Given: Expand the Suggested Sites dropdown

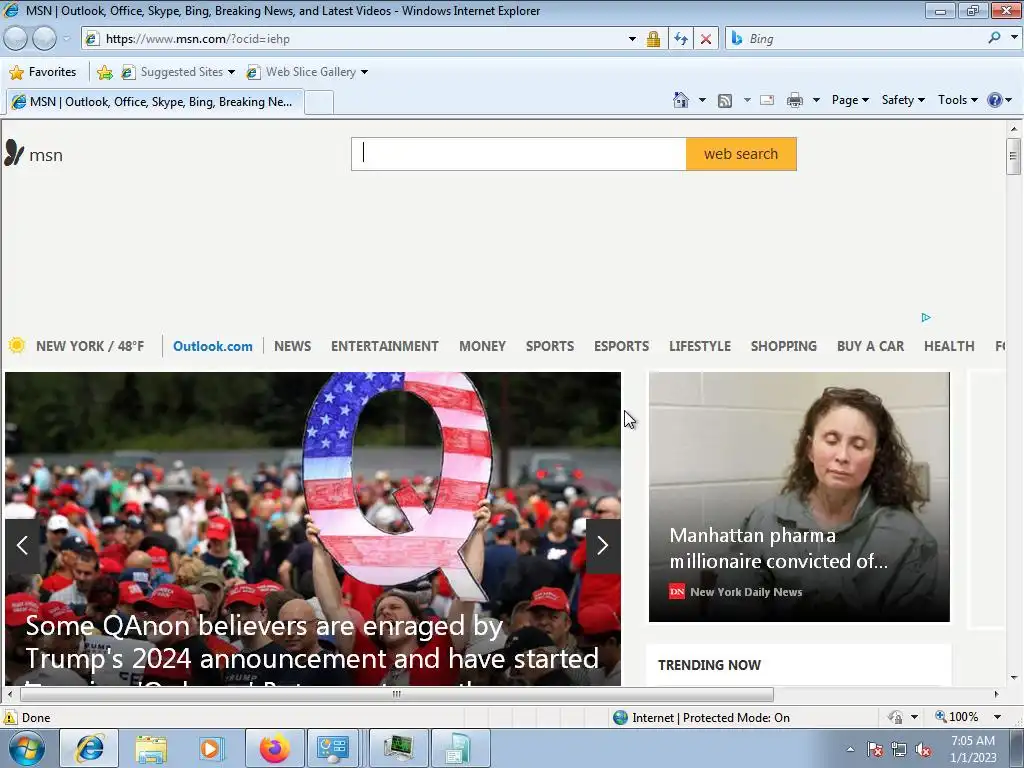Looking at the screenshot, I should (x=231, y=72).
